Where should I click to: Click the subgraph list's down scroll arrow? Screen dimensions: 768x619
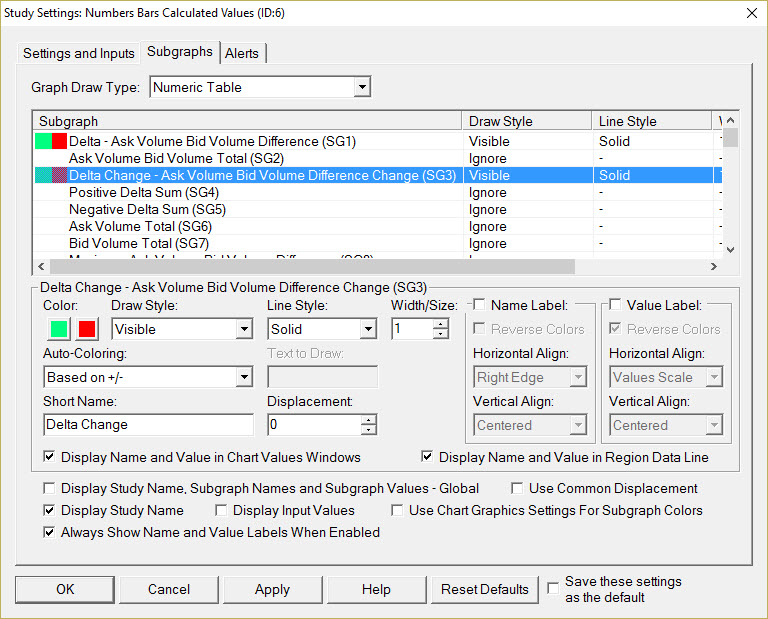click(730, 250)
